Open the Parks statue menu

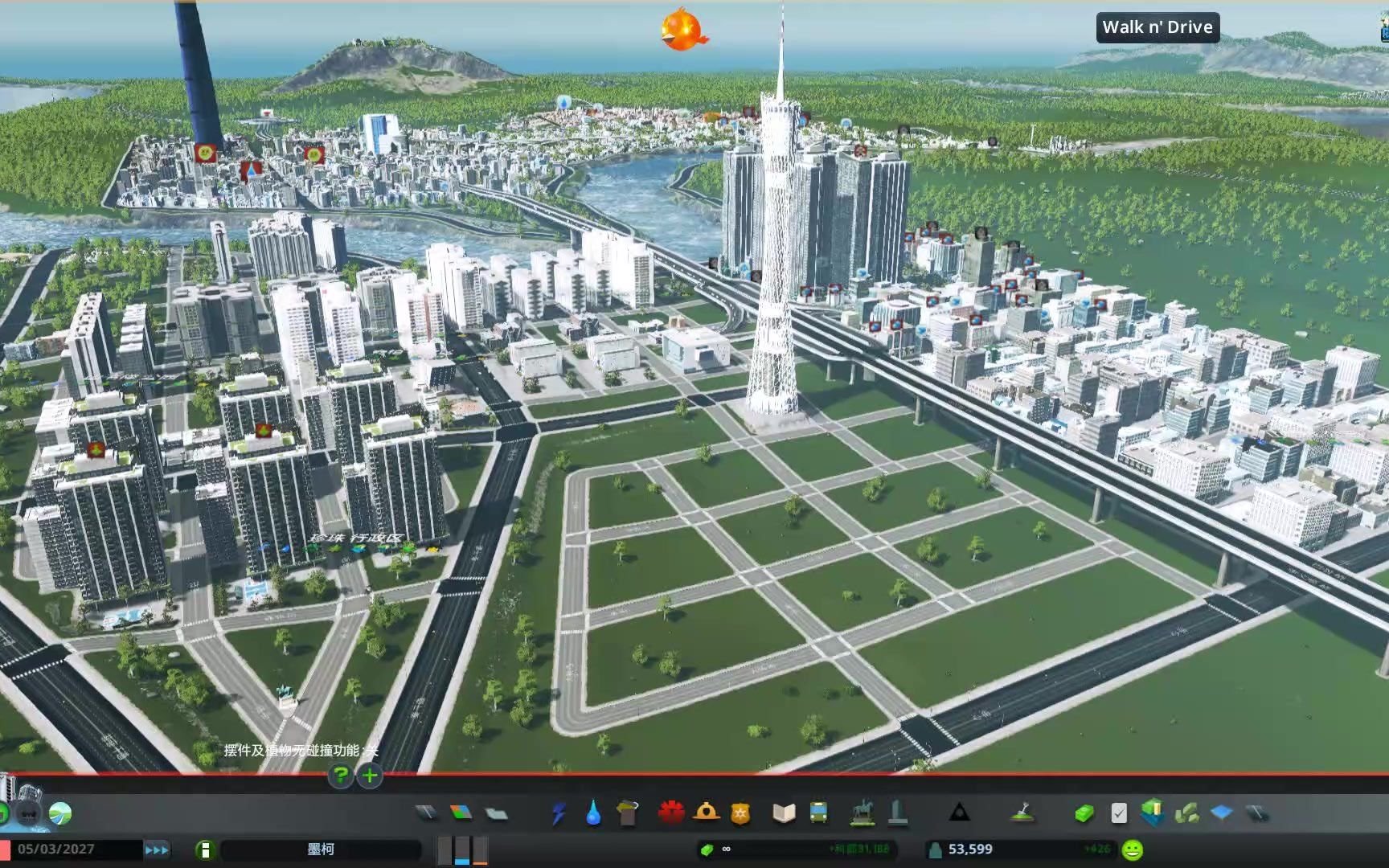[x=862, y=813]
